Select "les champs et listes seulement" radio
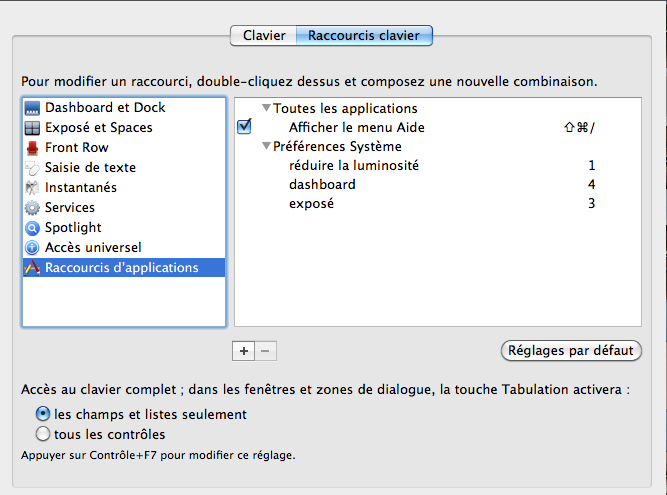 (43, 414)
